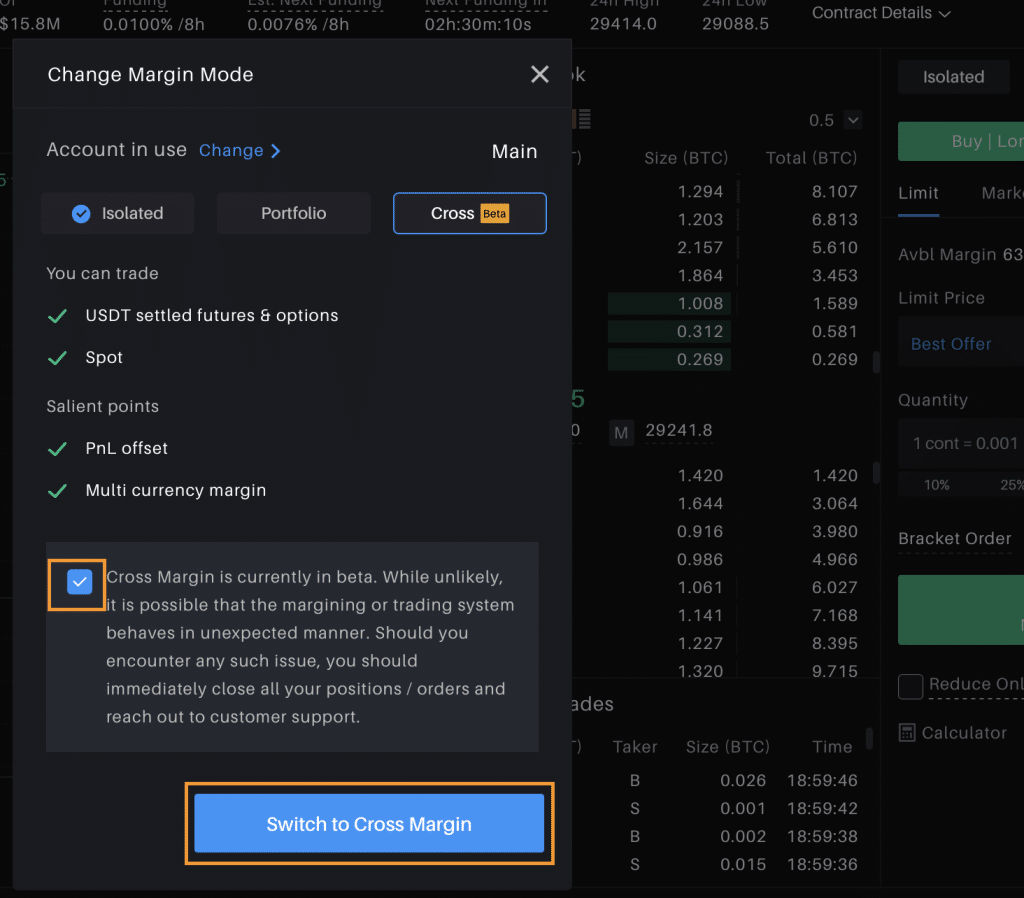This screenshot has width=1024, height=898.
Task: Set quantity to 10%
Action: coord(936,485)
